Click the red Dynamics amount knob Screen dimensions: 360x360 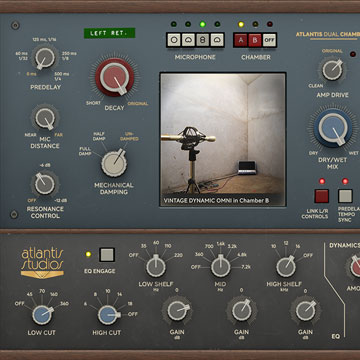click(x=354, y=267)
